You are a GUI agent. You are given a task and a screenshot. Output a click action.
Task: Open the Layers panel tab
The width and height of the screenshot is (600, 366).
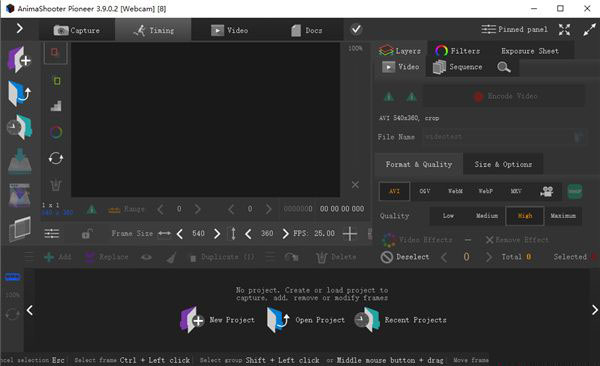400,51
